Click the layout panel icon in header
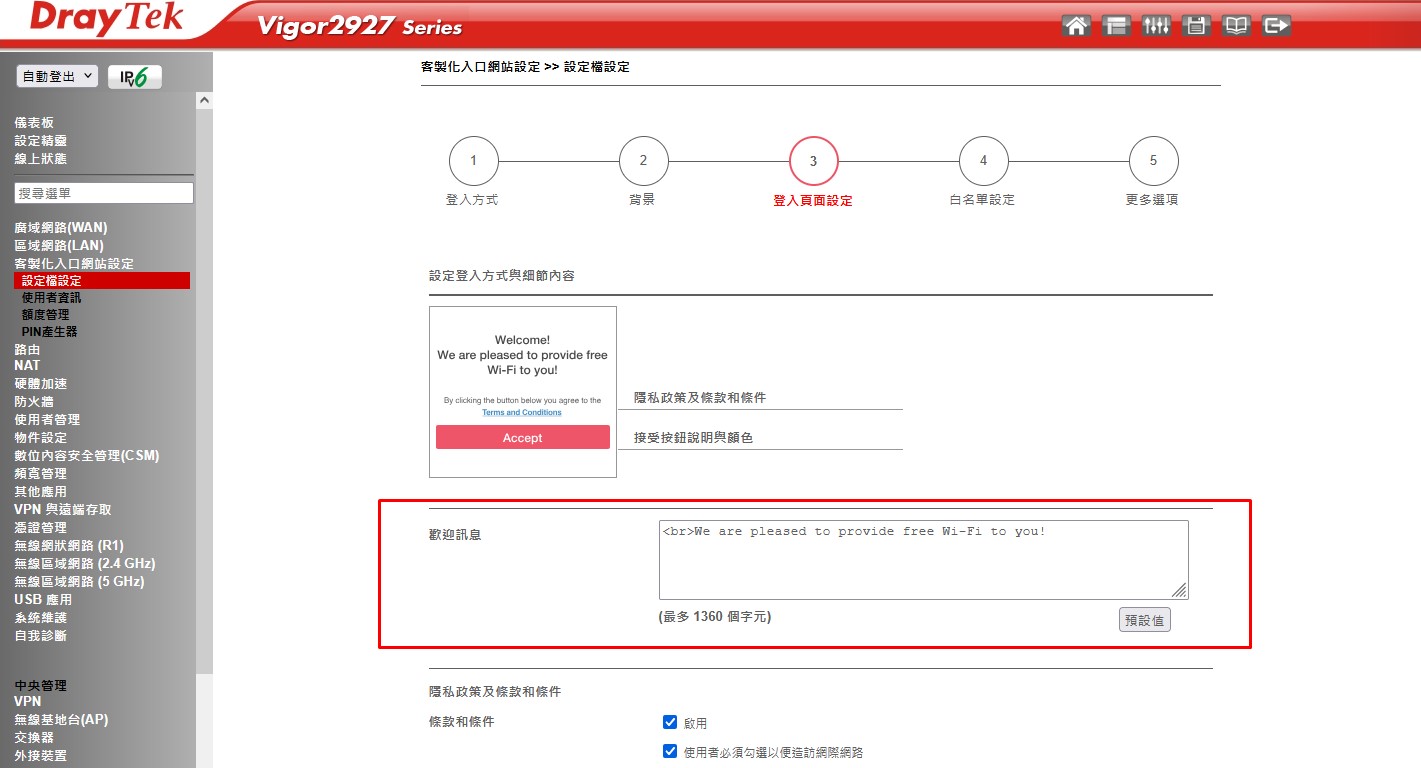Image resolution: width=1421 pixels, height=768 pixels. (x=1116, y=26)
